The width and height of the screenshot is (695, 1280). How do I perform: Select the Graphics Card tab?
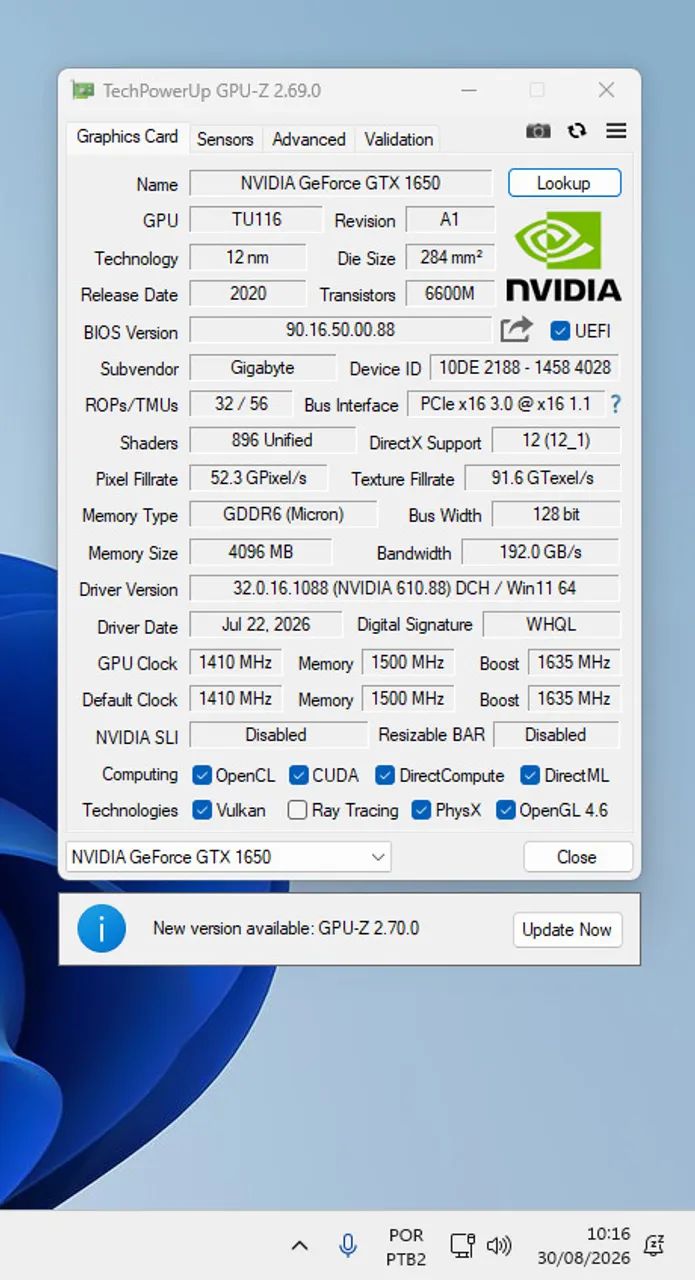pyautogui.click(x=127, y=137)
